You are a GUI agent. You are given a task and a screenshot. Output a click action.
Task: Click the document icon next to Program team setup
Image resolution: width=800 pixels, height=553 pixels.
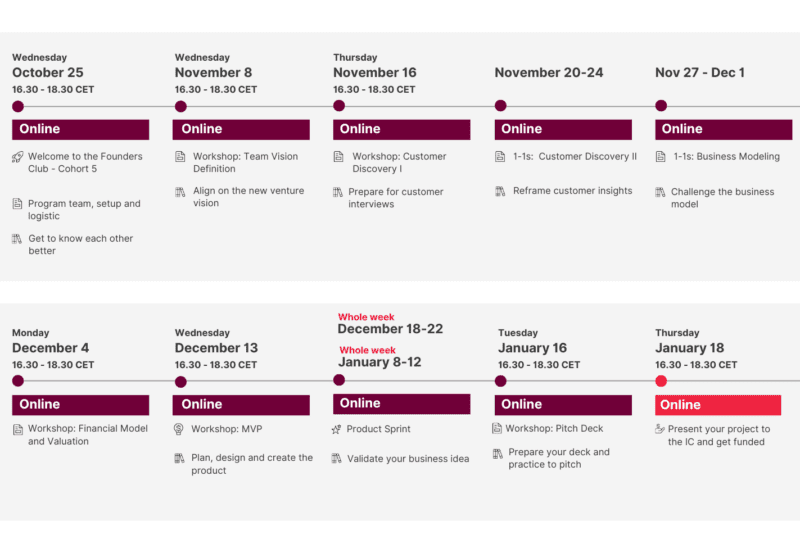click(x=17, y=204)
